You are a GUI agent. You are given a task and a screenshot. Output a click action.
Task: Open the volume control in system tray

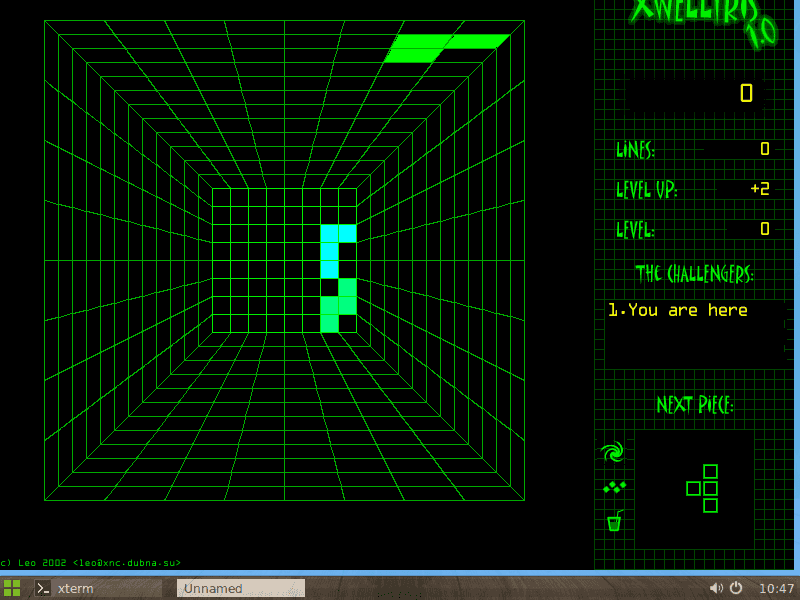pos(716,588)
